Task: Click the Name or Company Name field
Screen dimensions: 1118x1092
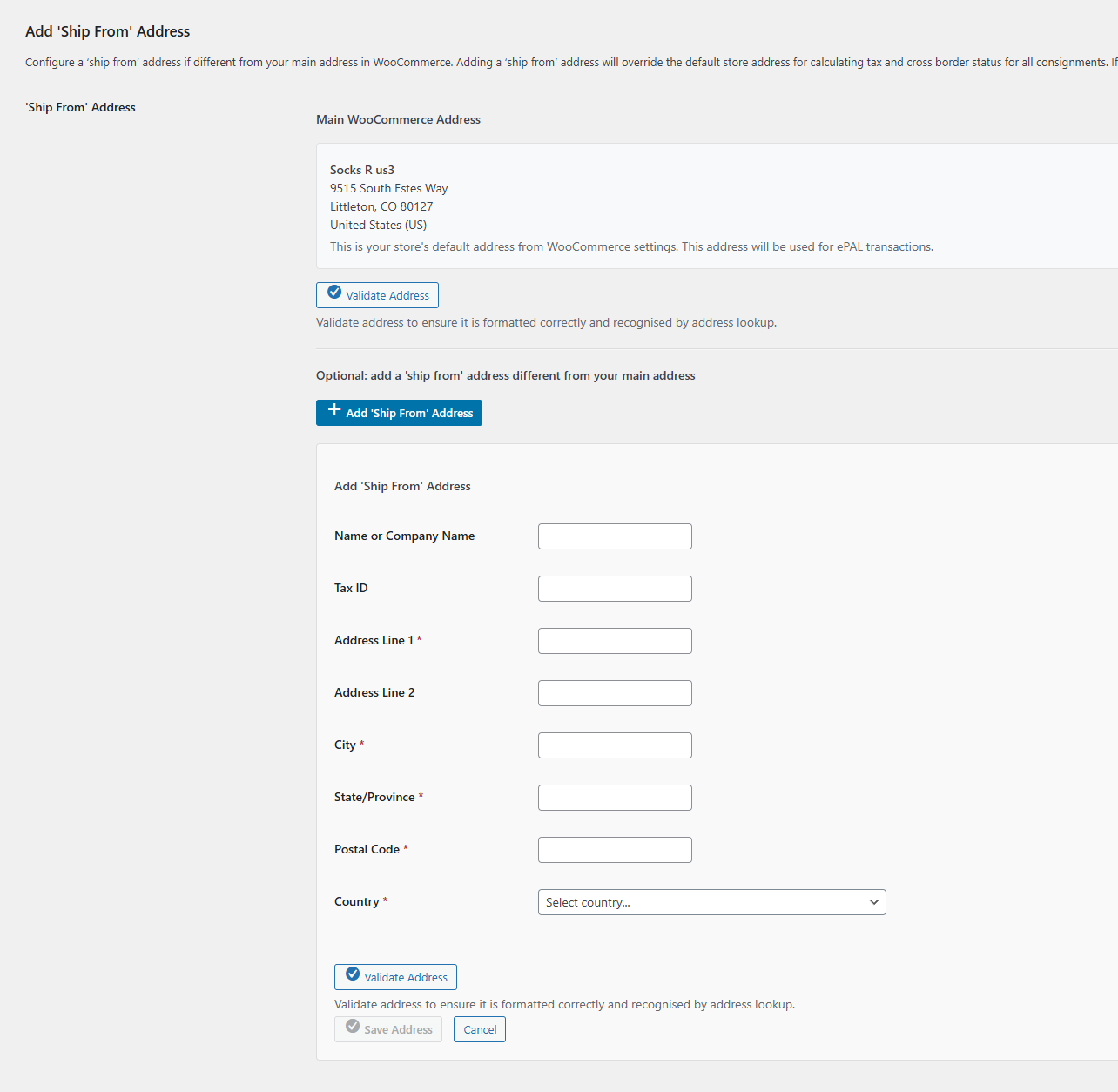Action: click(x=615, y=536)
